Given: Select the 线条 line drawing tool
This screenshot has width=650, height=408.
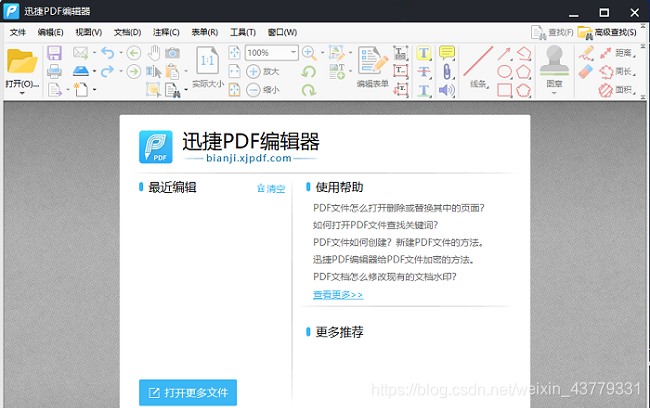Looking at the screenshot, I should (478, 67).
